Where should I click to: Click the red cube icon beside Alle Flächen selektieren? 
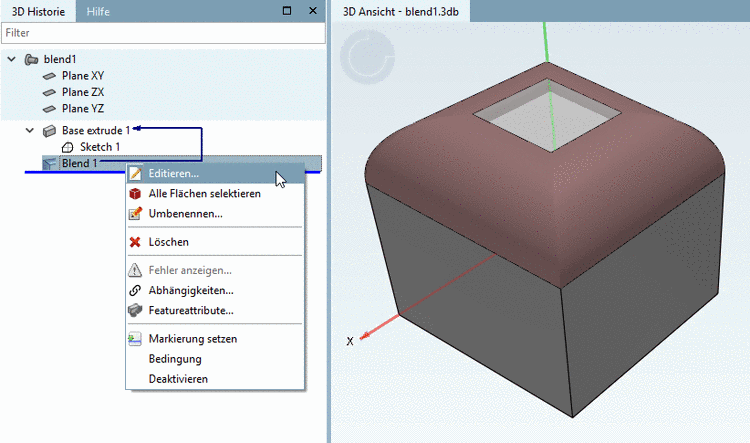point(135,193)
